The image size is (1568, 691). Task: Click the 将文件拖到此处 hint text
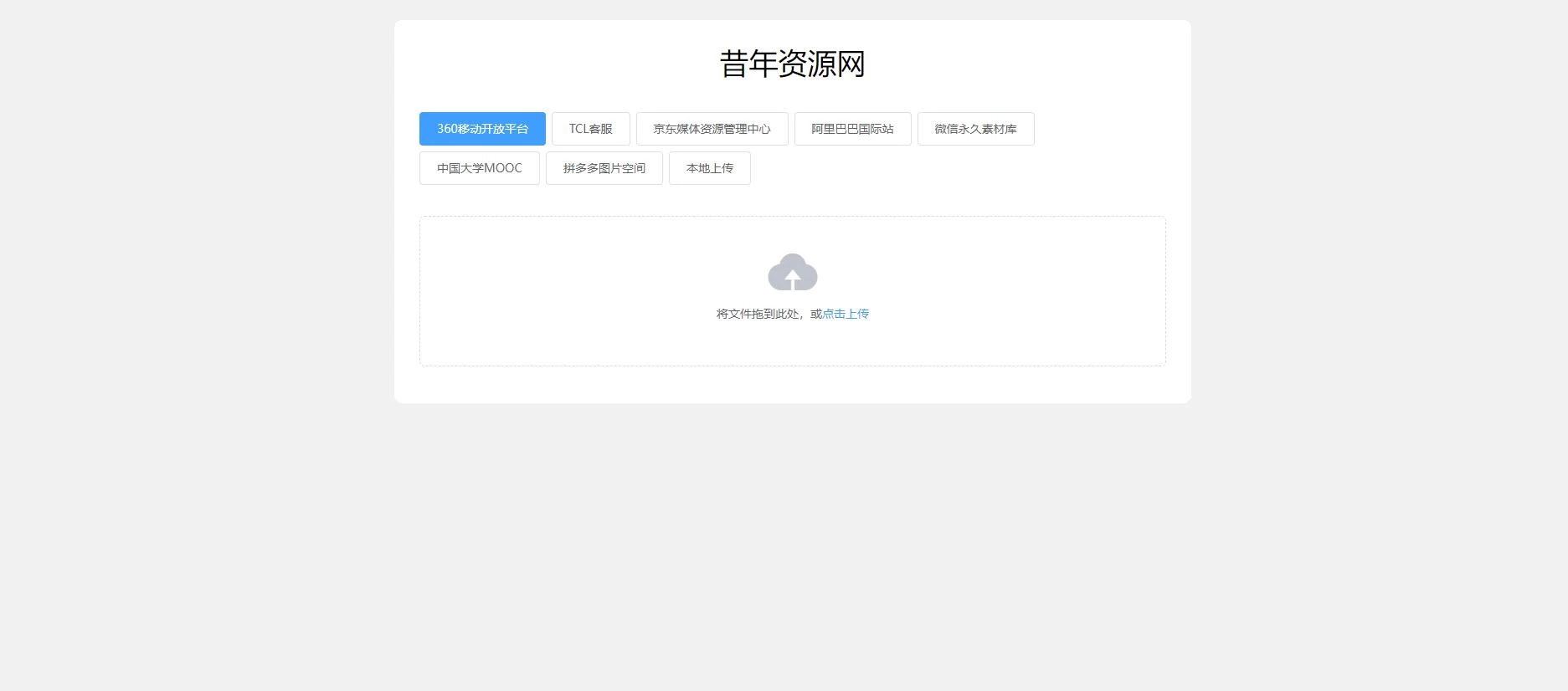pos(758,314)
